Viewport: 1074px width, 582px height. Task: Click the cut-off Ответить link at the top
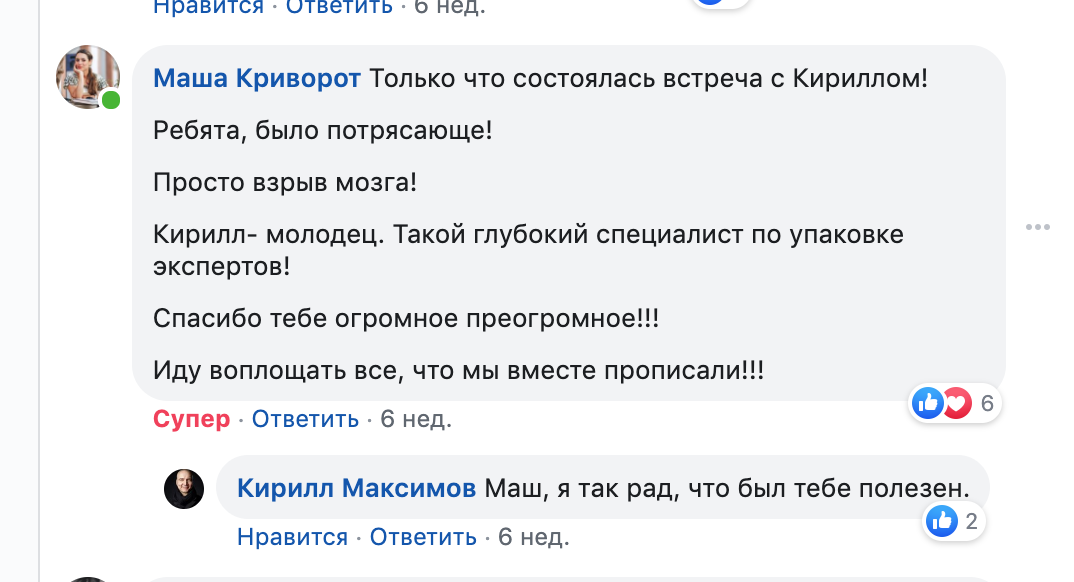pos(339,6)
